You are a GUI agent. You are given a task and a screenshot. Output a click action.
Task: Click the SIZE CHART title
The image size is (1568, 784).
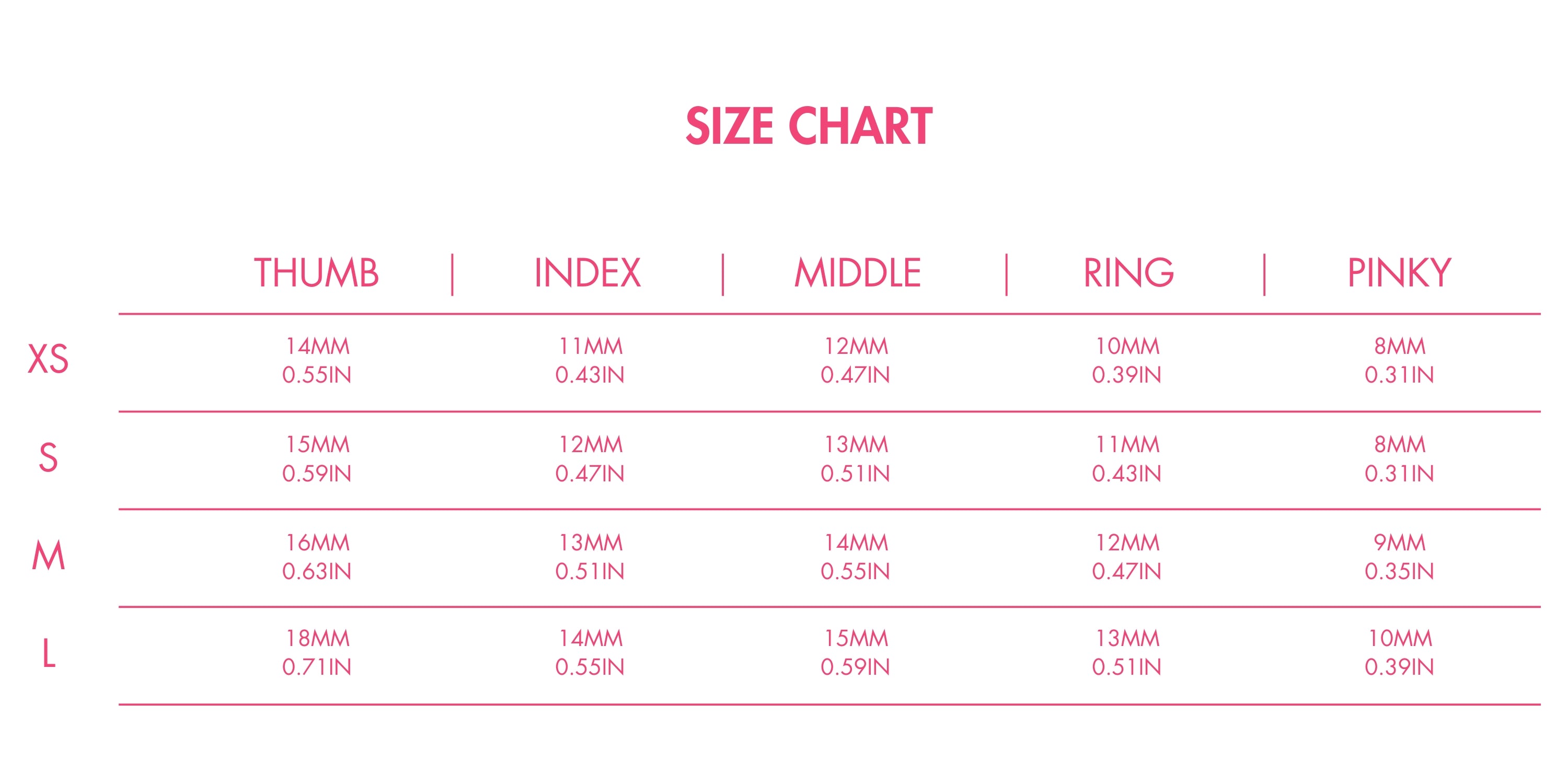click(809, 126)
